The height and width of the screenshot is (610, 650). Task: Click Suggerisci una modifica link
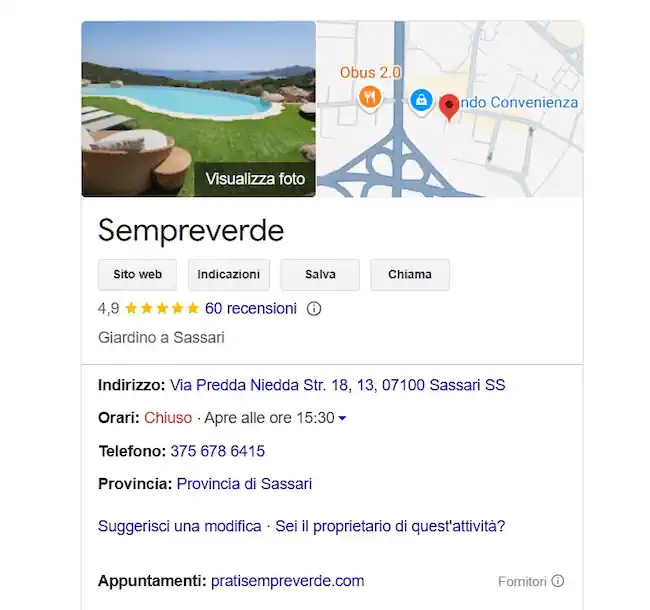pyautogui.click(x=179, y=526)
